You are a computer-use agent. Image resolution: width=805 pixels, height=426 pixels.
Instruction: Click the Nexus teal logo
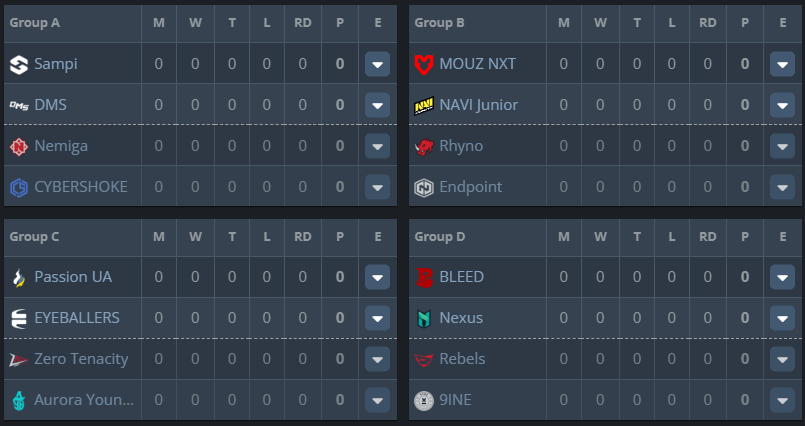424,318
